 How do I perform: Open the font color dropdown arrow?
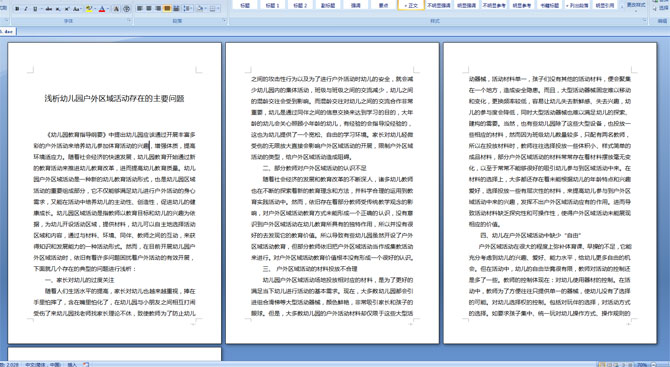tap(108, 9)
